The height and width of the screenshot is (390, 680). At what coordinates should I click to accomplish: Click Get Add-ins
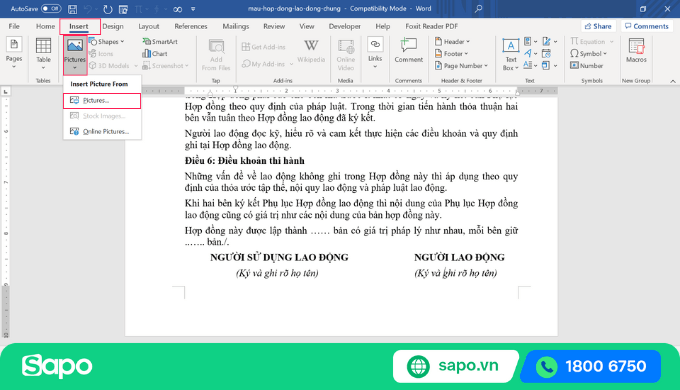coord(264,47)
